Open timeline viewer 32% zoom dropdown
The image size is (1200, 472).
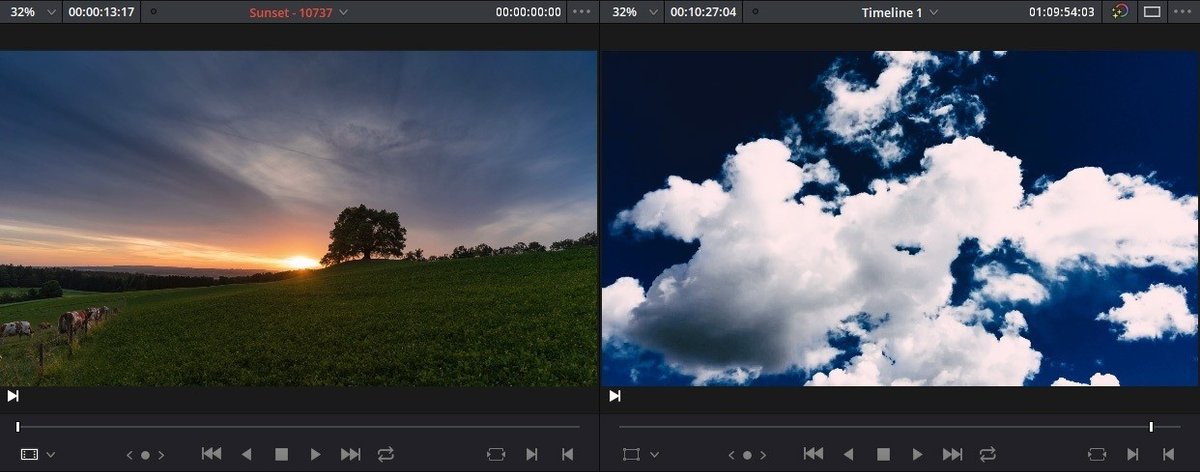(x=634, y=12)
